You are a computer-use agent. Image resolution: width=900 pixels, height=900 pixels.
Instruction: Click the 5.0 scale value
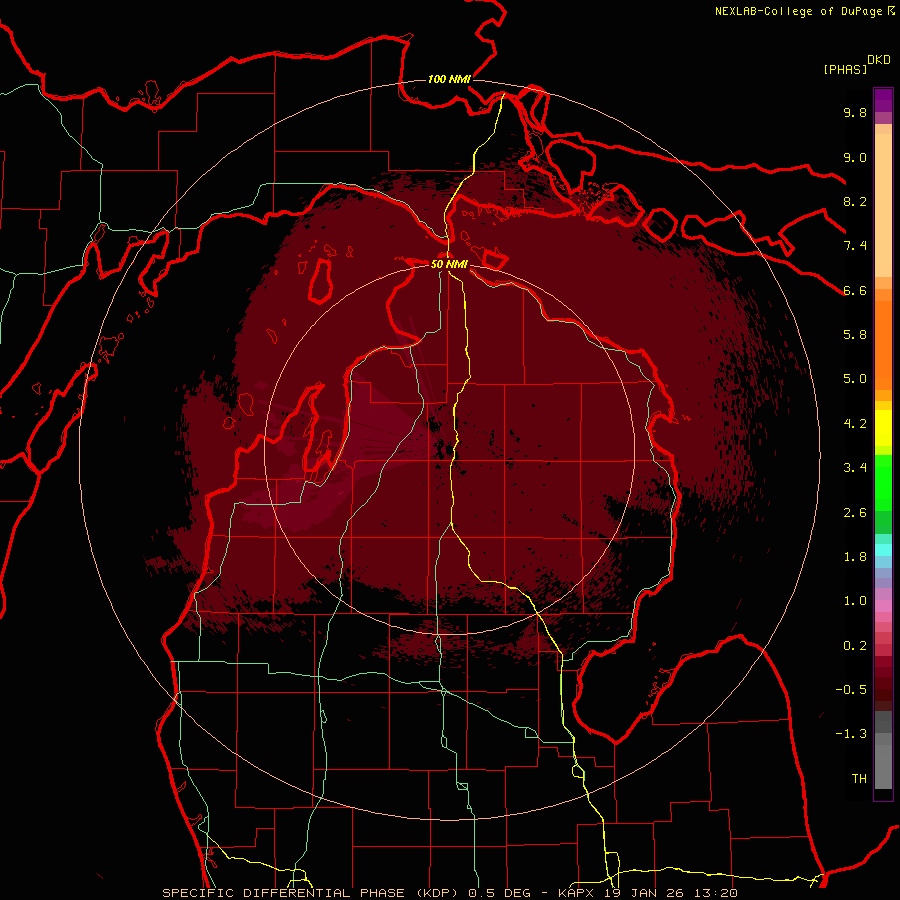(x=855, y=379)
